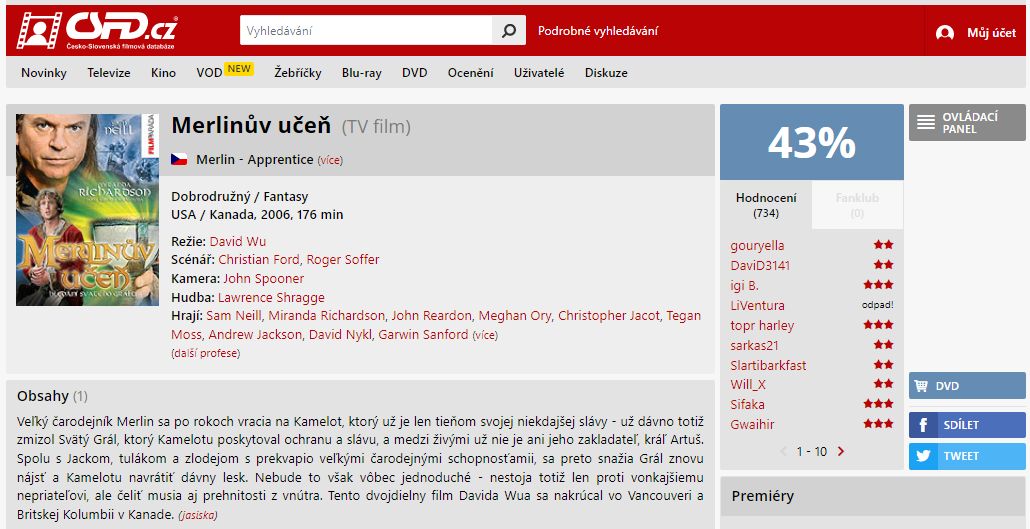Open user Will_X's profile
Screen dimensions: 1030x529
pyautogui.click(x=748, y=384)
